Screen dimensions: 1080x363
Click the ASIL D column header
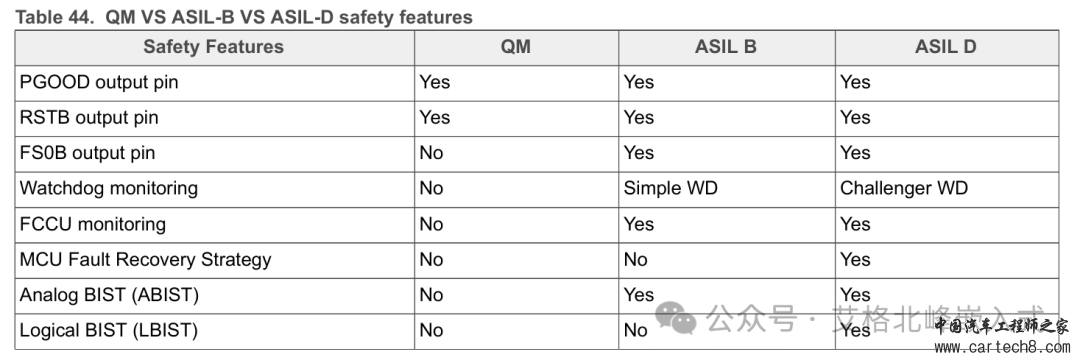point(946,47)
